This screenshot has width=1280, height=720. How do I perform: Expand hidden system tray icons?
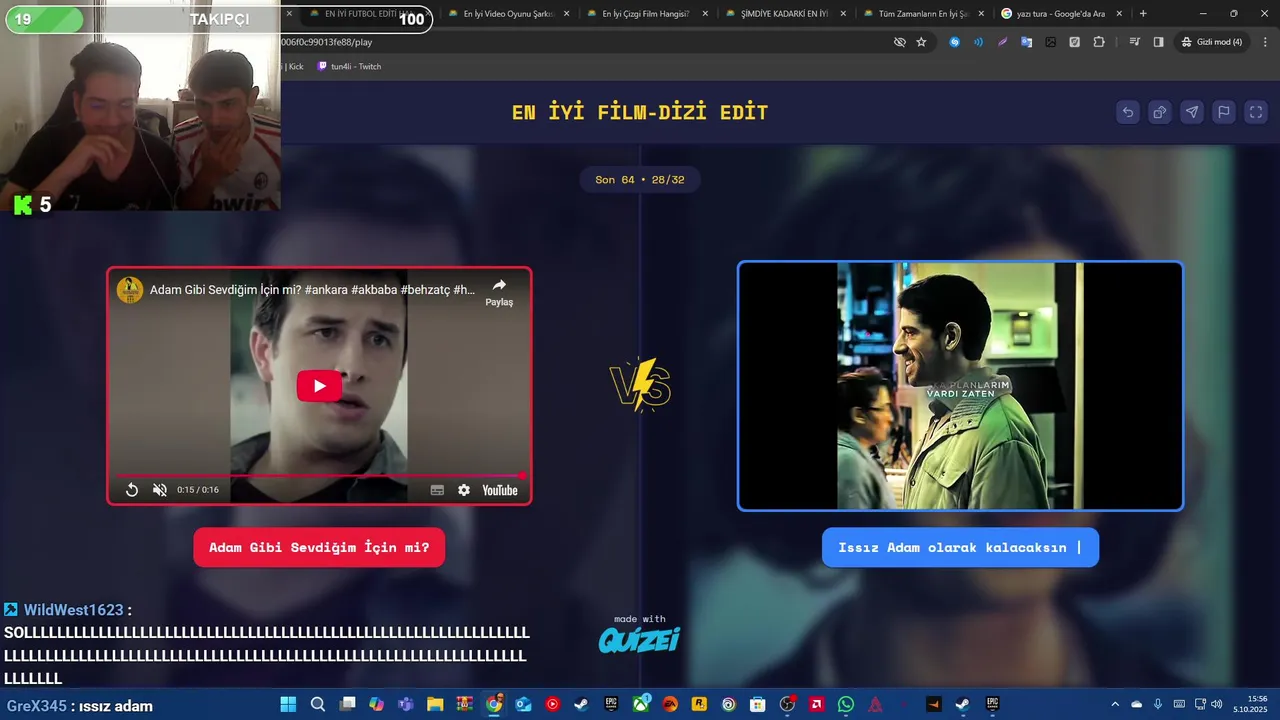[x=1115, y=704]
